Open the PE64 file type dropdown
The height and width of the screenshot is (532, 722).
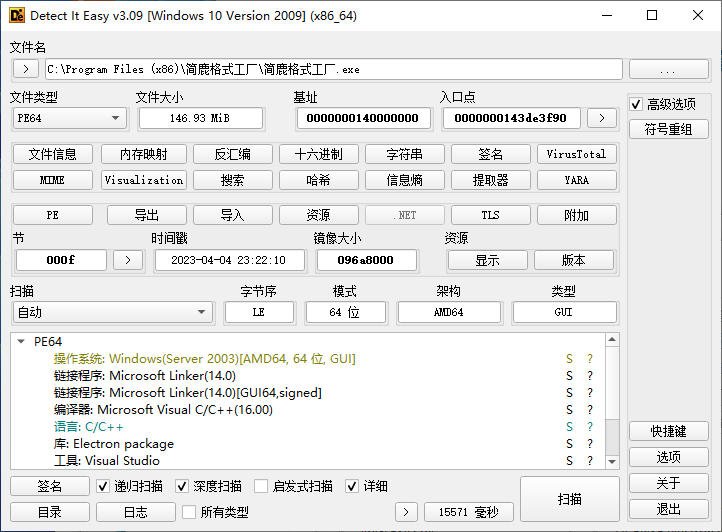pos(69,118)
